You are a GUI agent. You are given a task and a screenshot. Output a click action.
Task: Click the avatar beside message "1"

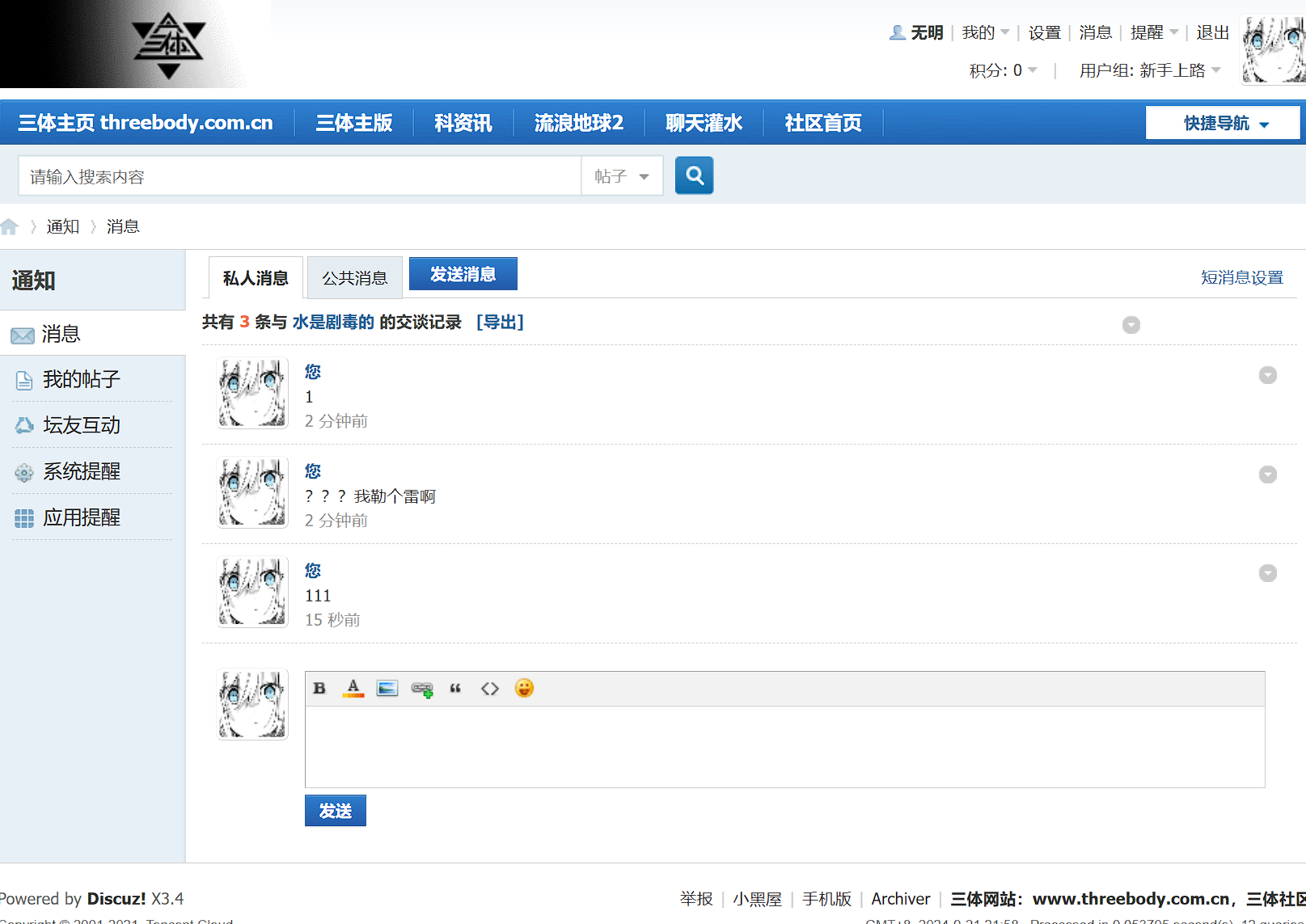[x=253, y=394]
